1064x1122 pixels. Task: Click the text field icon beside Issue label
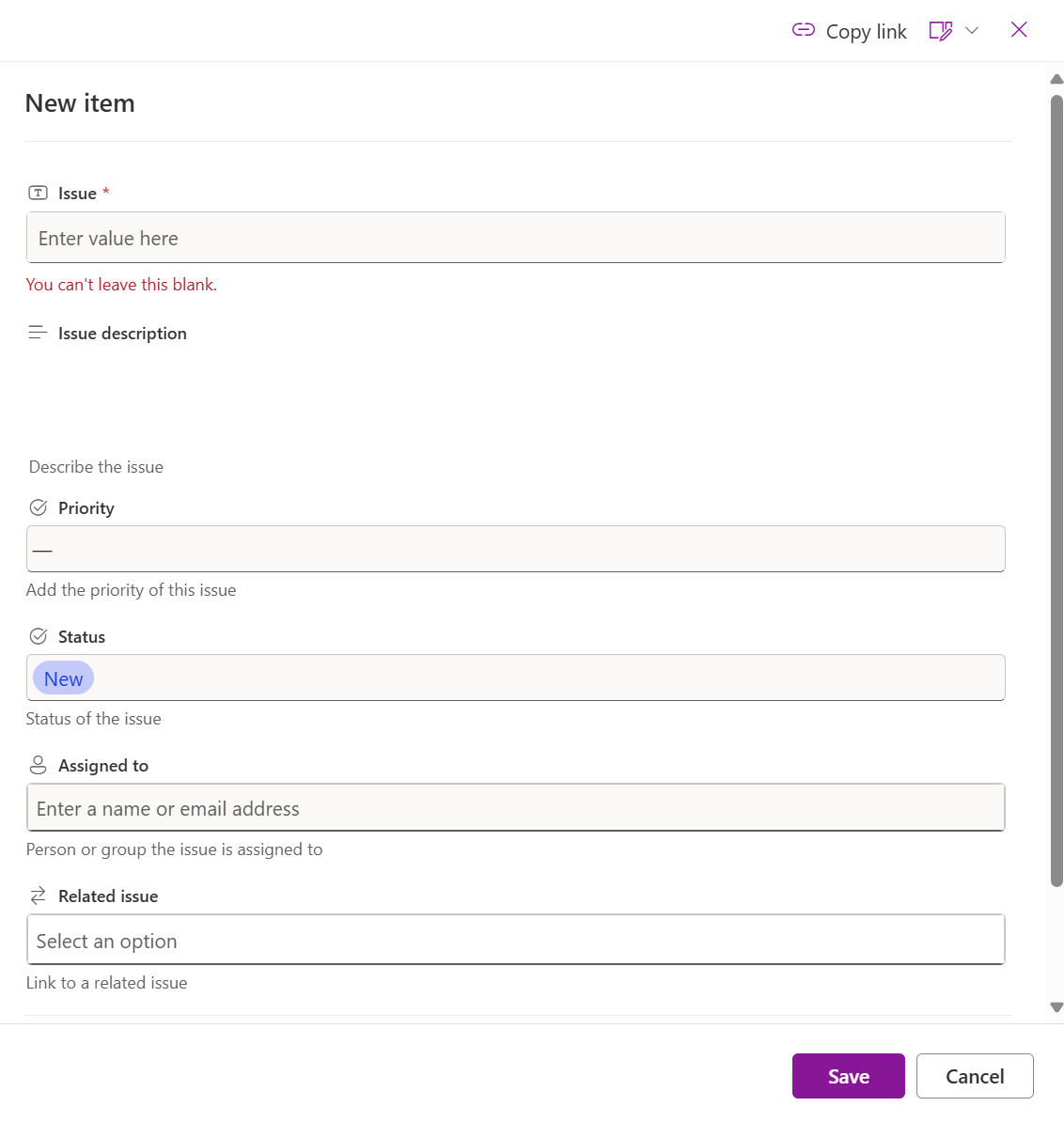(38, 192)
